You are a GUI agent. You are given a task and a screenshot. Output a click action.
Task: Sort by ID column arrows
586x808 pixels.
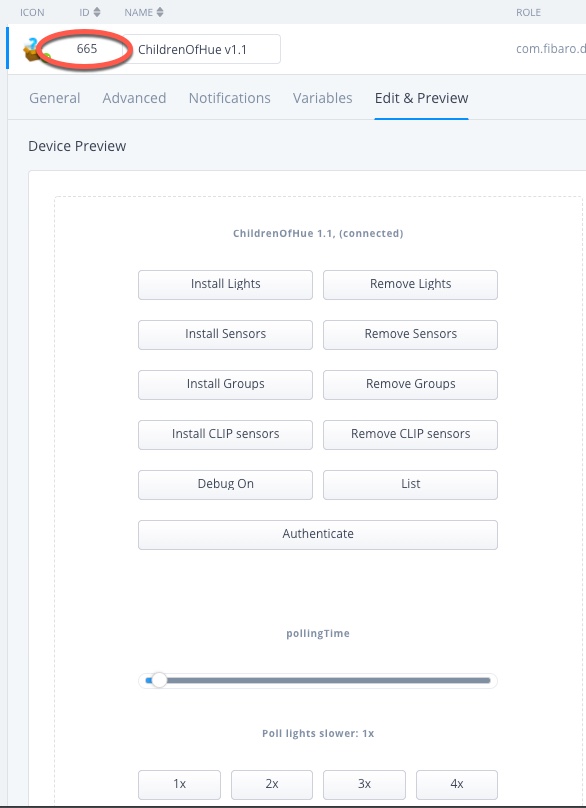(97, 12)
